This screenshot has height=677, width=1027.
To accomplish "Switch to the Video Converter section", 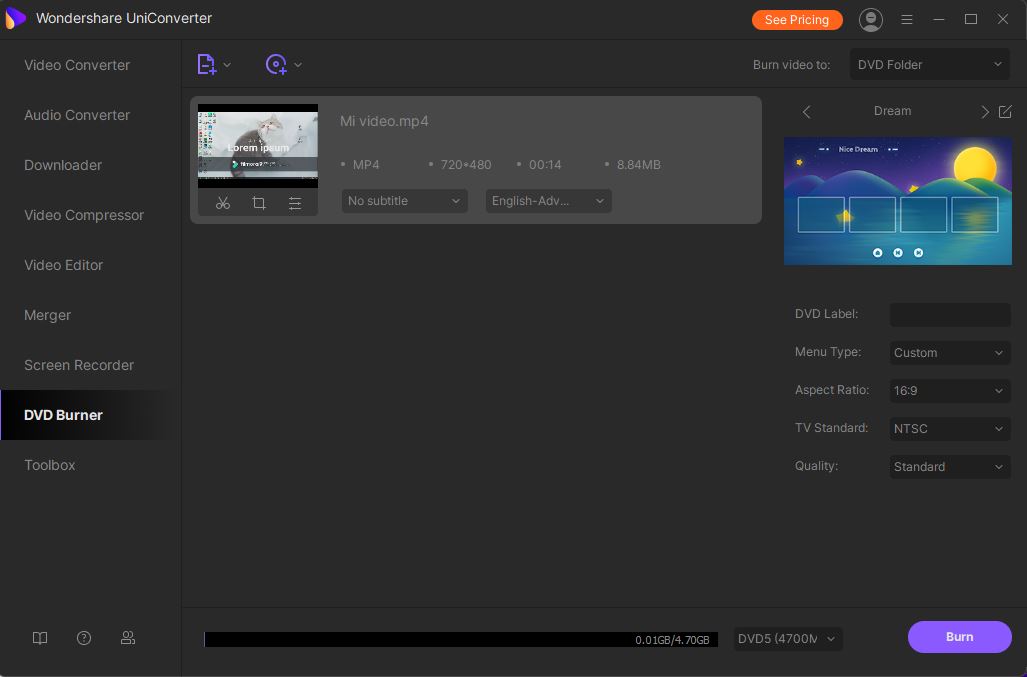I will pos(77,65).
